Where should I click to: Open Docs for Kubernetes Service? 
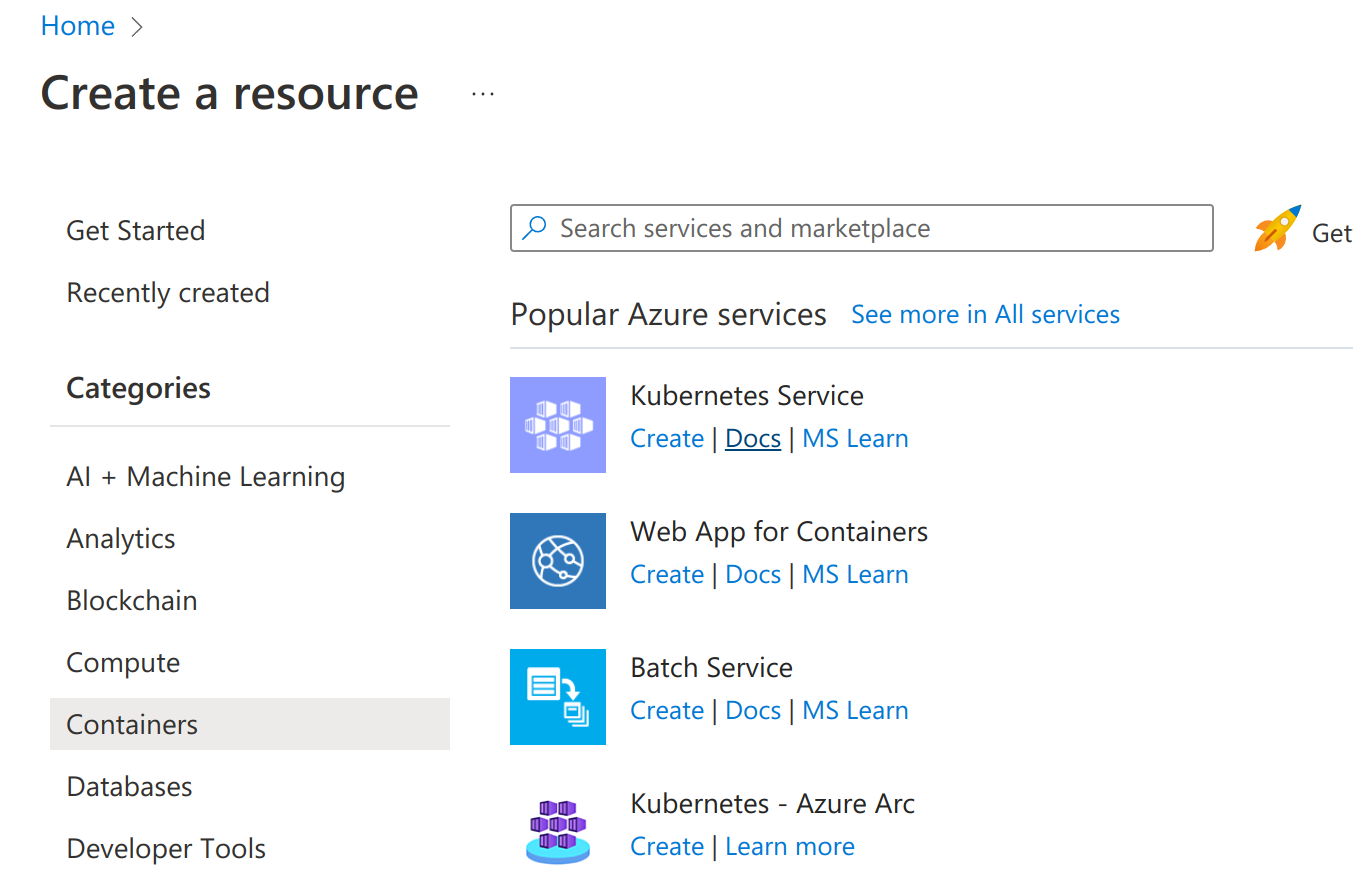coord(753,439)
